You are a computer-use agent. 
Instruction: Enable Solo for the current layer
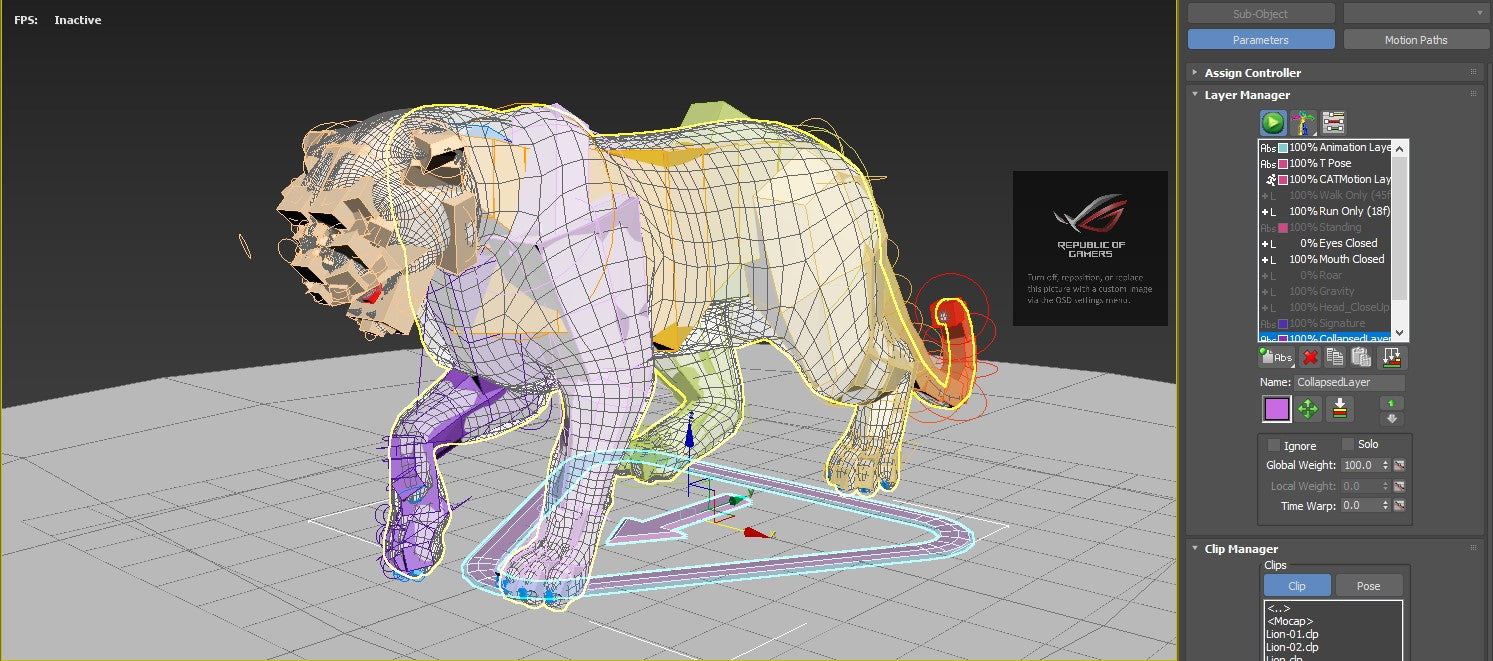(x=1349, y=443)
